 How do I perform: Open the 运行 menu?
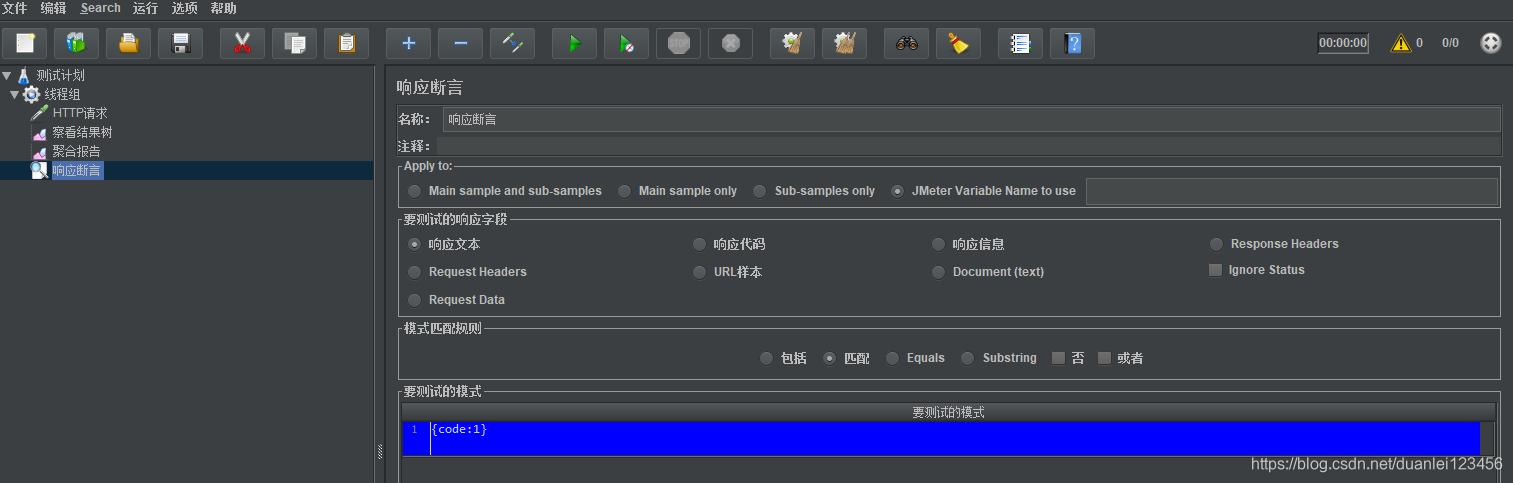tap(145, 8)
